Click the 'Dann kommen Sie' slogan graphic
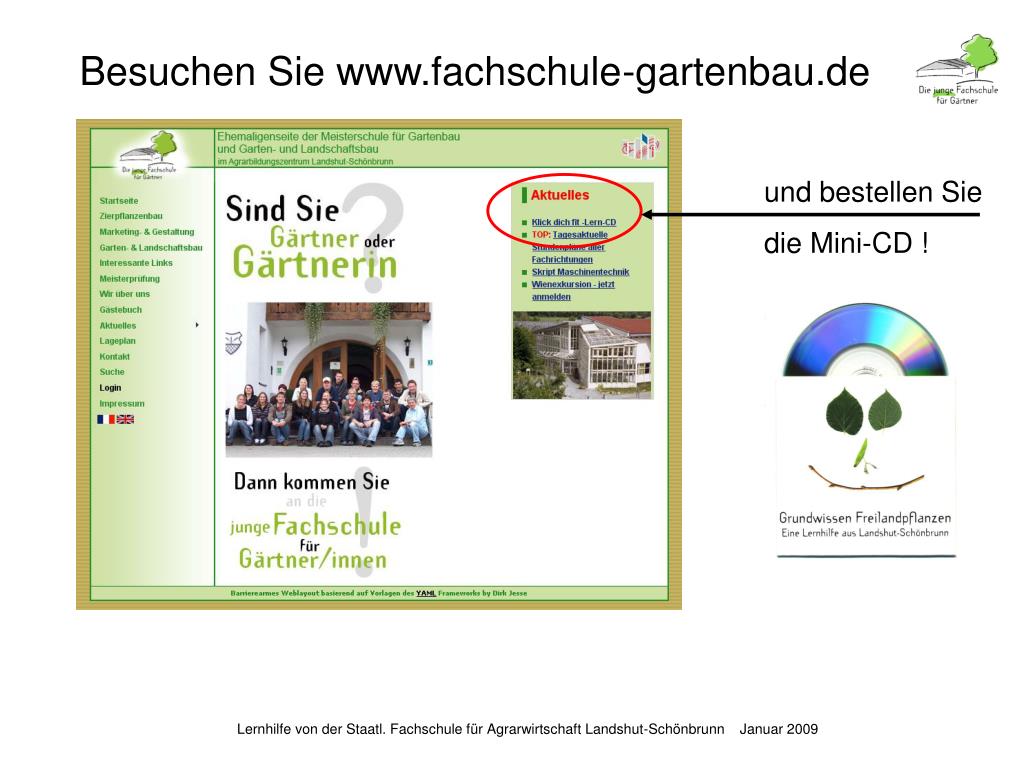 click(315, 521)
